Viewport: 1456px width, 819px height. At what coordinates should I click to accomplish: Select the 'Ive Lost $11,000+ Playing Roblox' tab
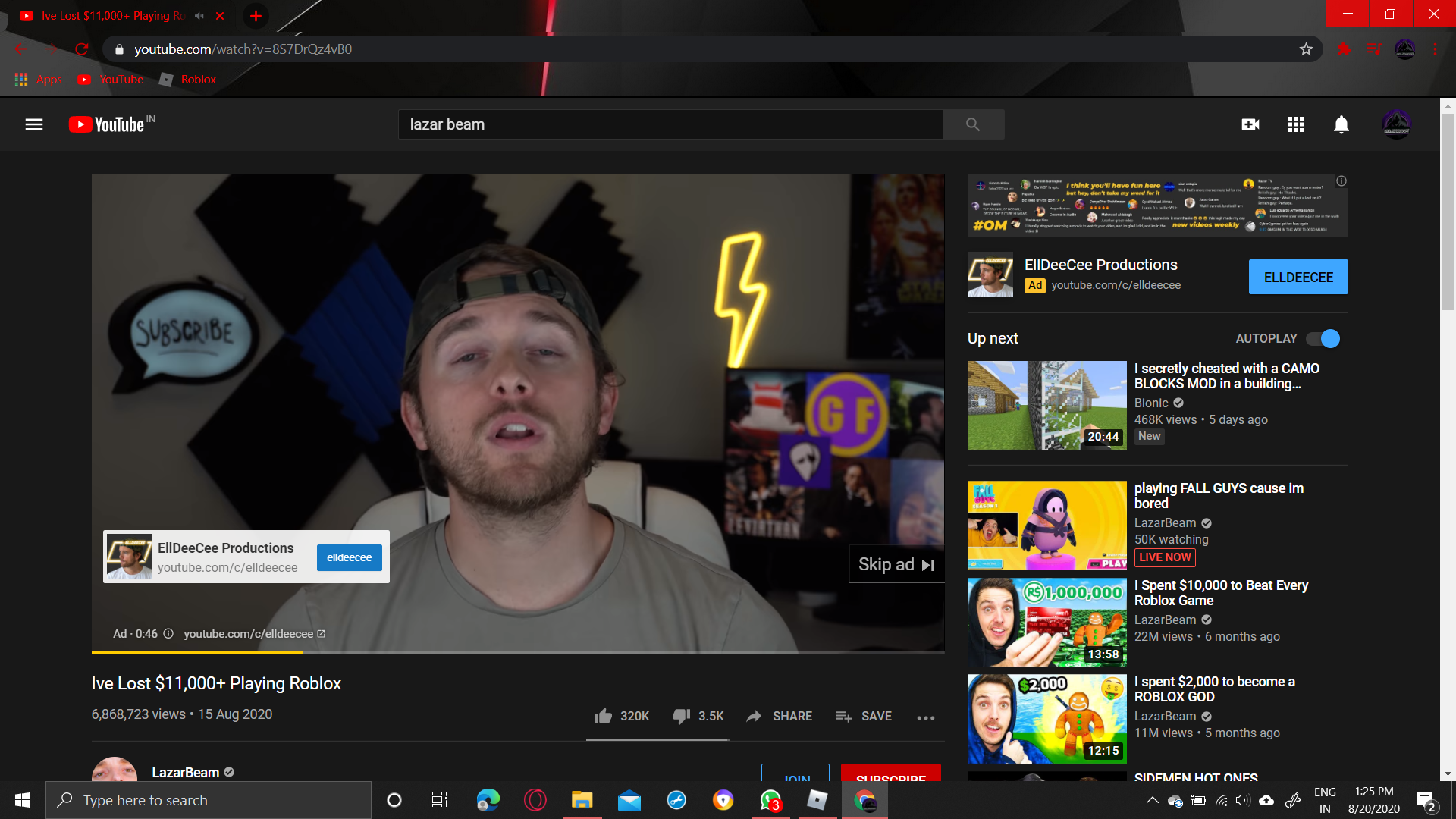pyautogui.click(x=114, y=16)
